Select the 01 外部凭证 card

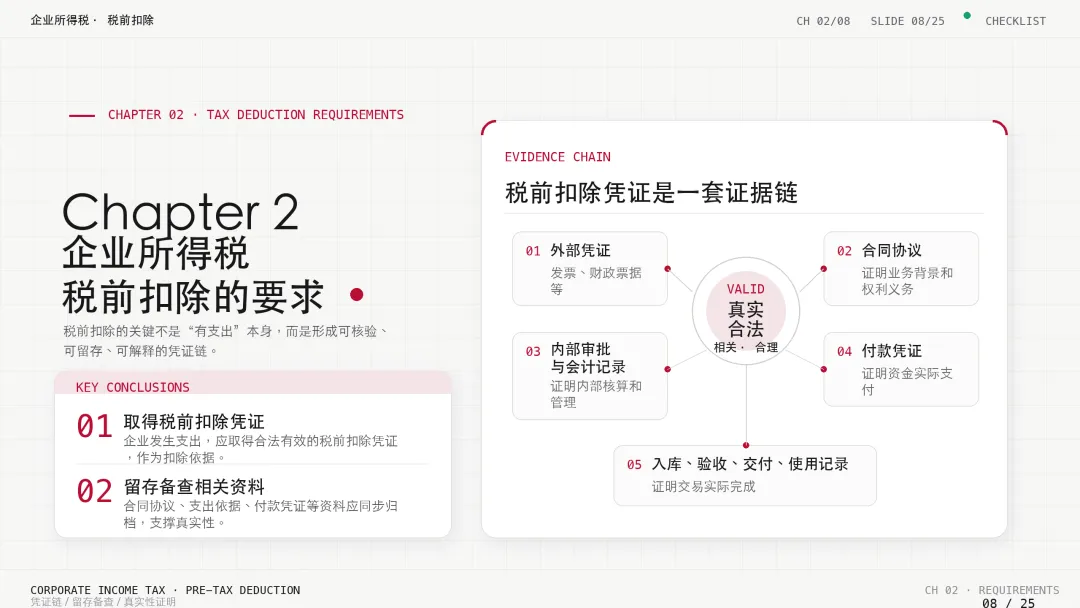point(590,269)
